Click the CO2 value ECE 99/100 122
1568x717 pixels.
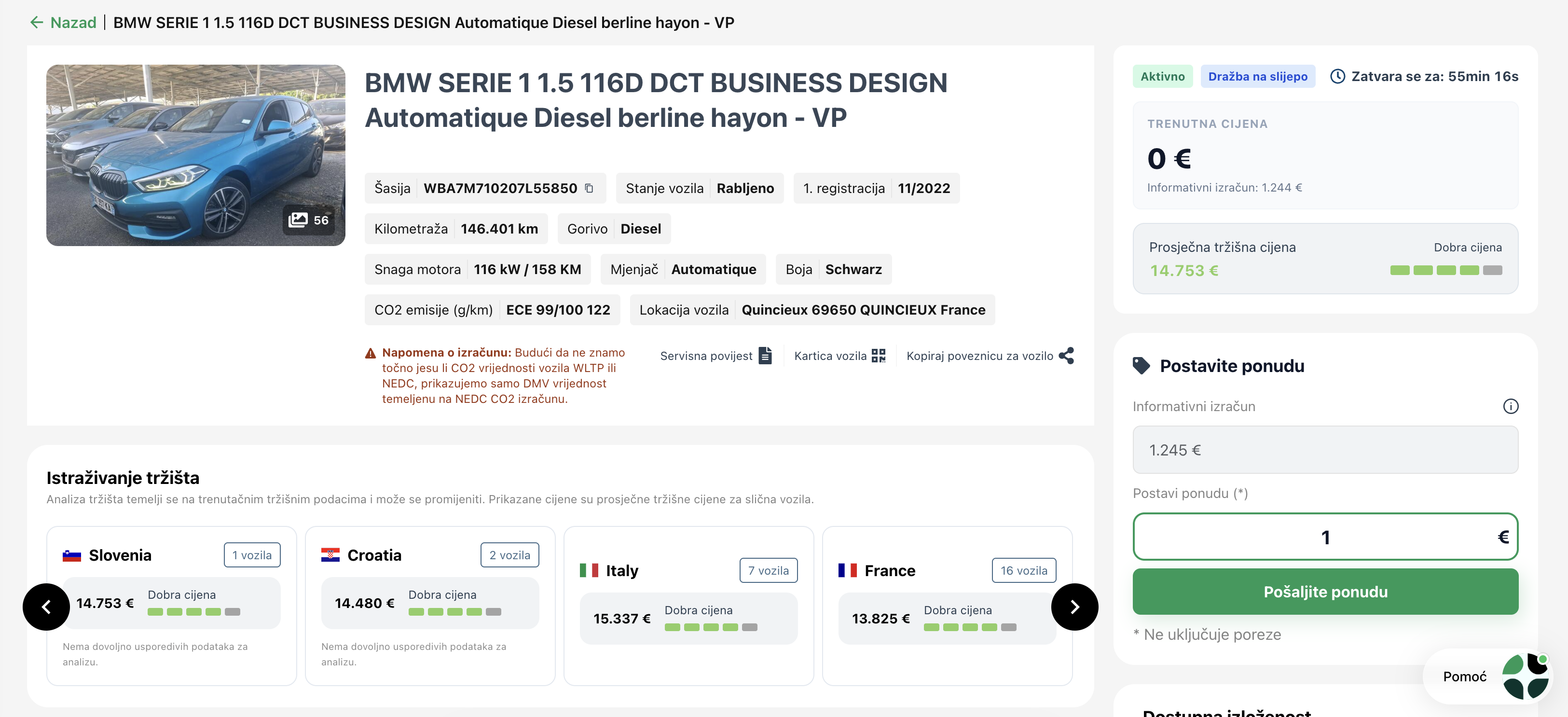558,310
